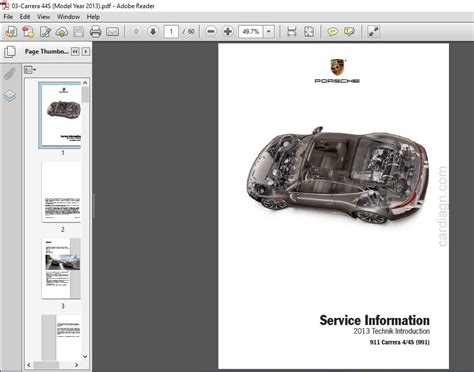Open the zoom percentage dropdown arrow
Viewport: 474px width, 372px height.
click(x=269, y=32)
